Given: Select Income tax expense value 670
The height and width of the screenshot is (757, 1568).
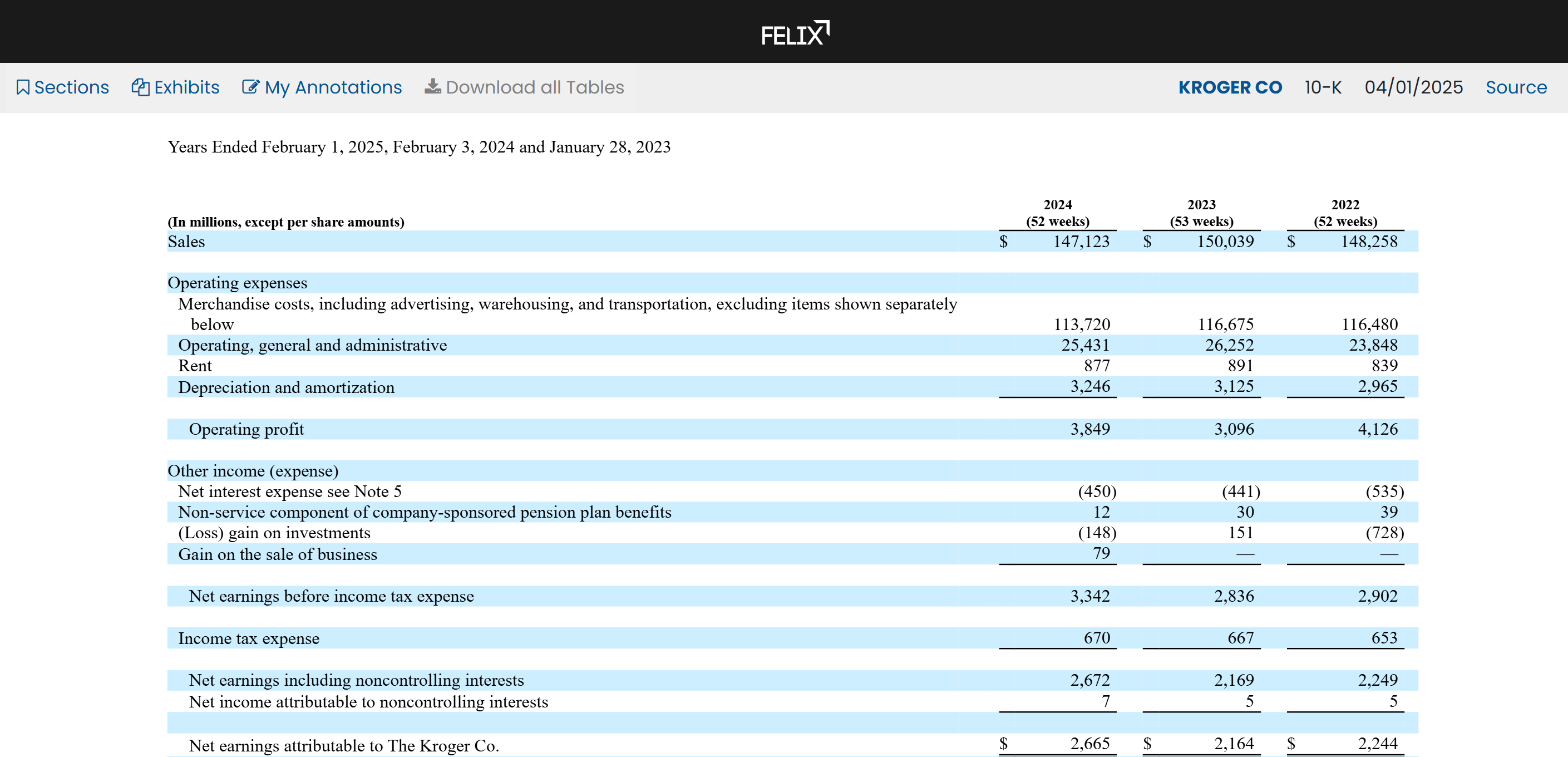Looking at the screenshot, I should 1096,638.
